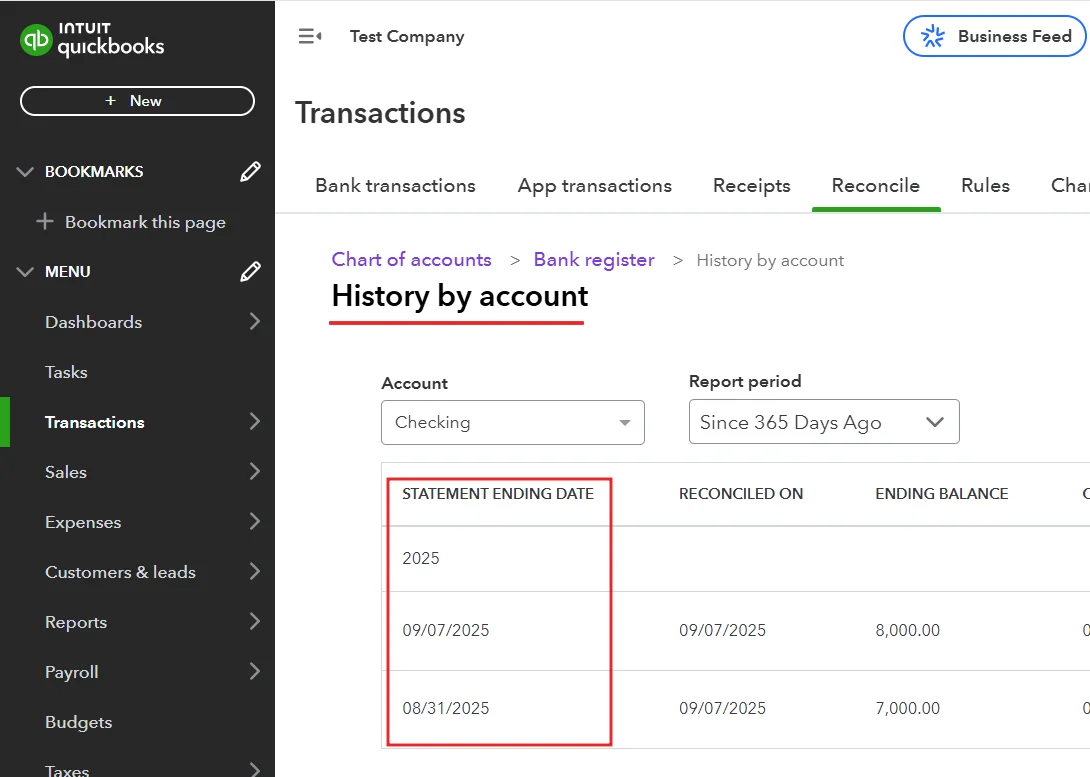
Task: Click the Business Feed sparkle icon
Action: pos(933,37)
